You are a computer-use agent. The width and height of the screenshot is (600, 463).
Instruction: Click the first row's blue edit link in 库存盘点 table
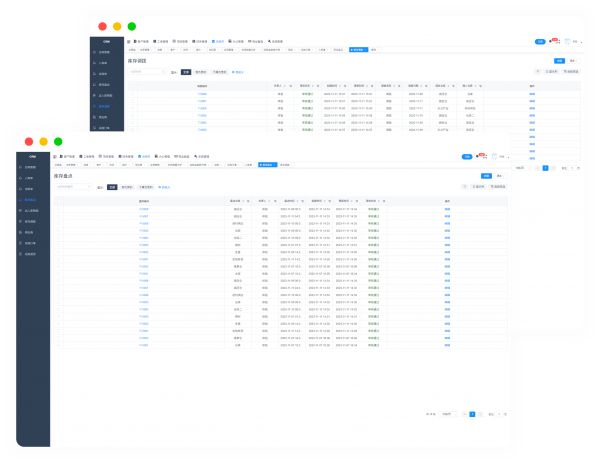click(447, 209)
